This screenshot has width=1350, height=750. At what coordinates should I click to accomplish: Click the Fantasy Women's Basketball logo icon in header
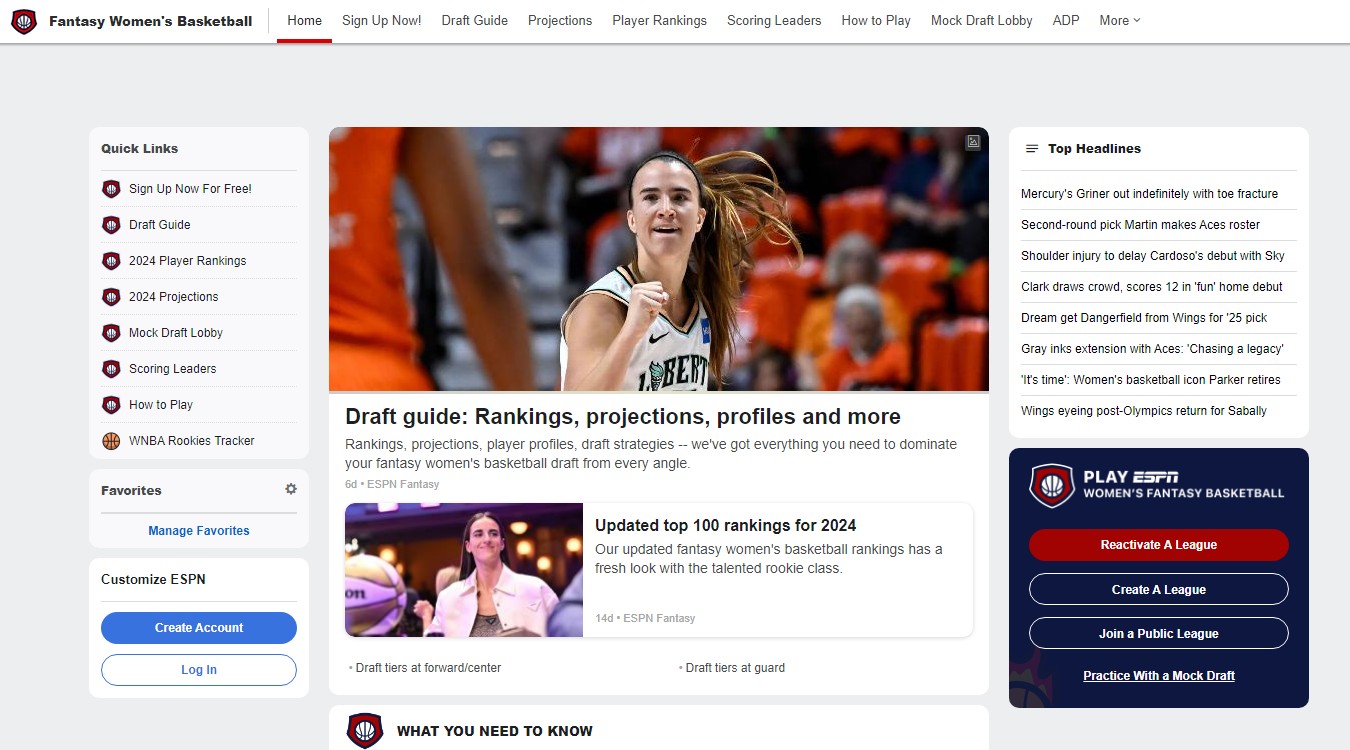pyautogui.click(x=24, y=21)
